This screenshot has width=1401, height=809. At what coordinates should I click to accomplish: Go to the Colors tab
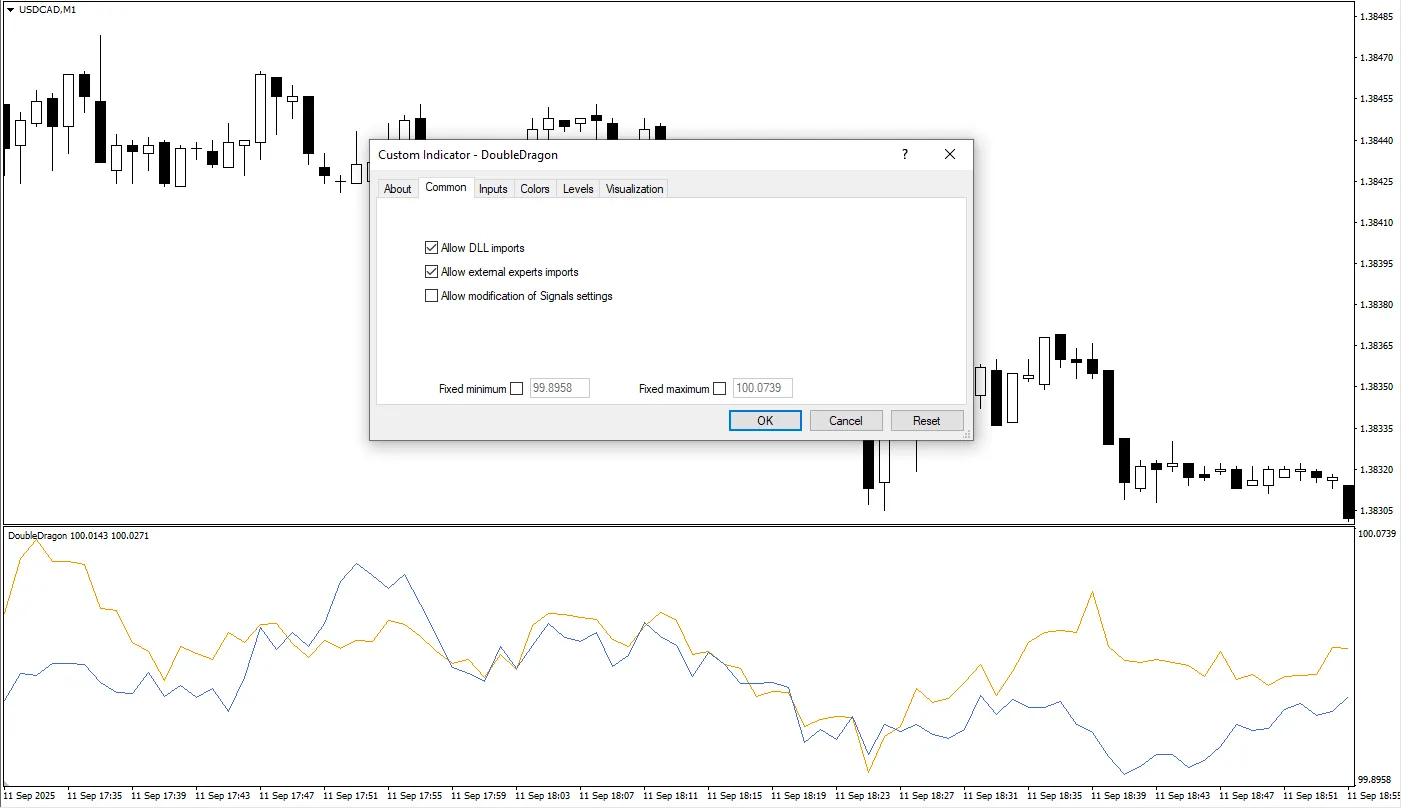click(535, 189)
